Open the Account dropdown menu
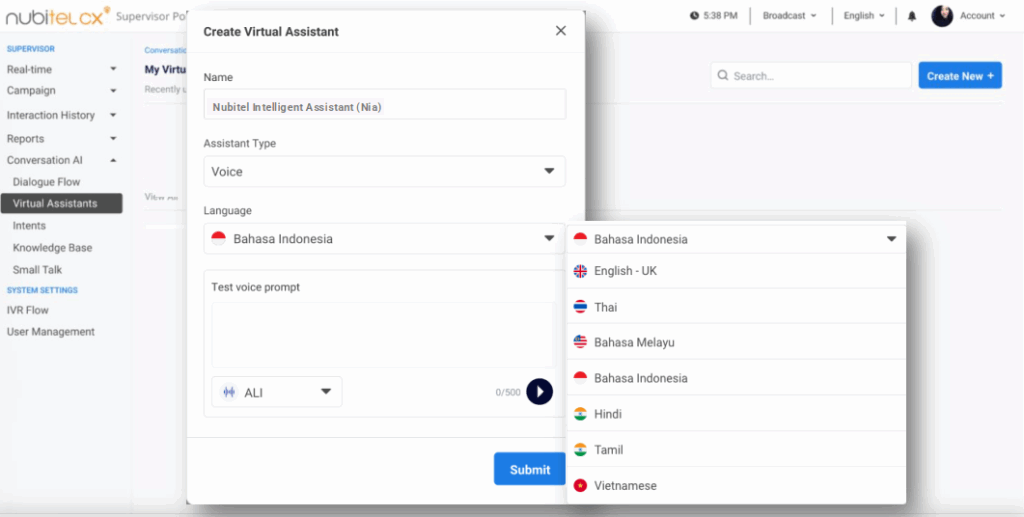 (x=982, y=16)
